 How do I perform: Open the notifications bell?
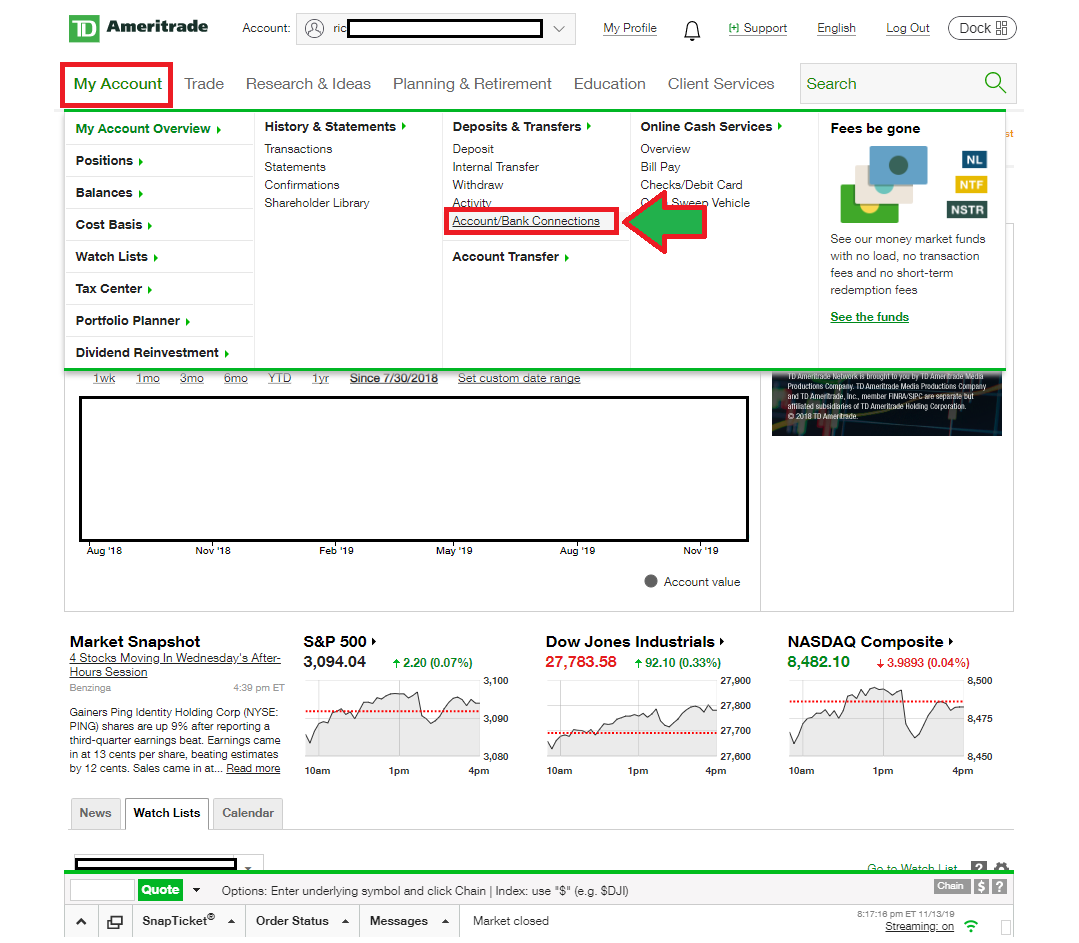692,30
